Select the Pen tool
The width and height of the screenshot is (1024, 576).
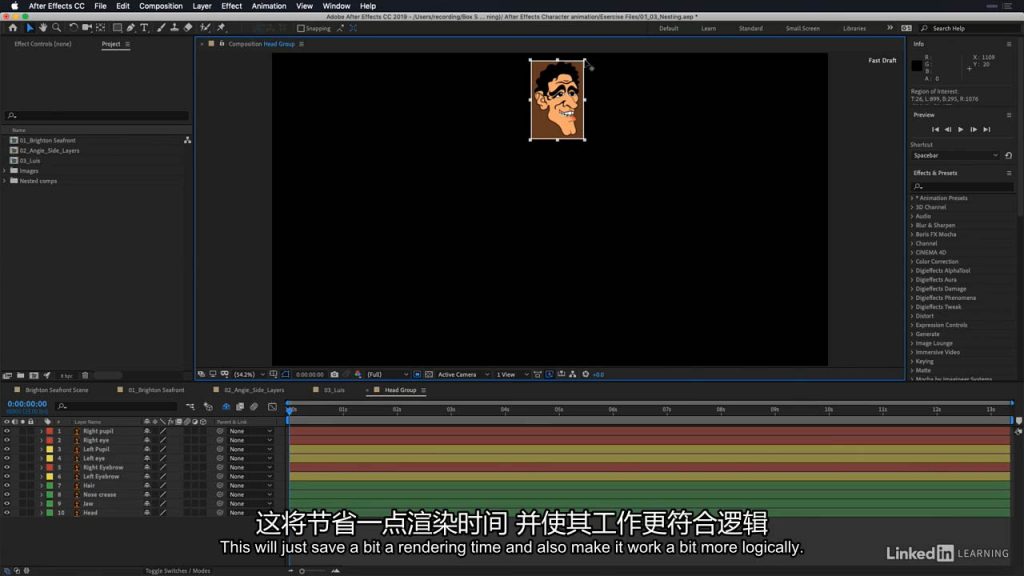131,28
